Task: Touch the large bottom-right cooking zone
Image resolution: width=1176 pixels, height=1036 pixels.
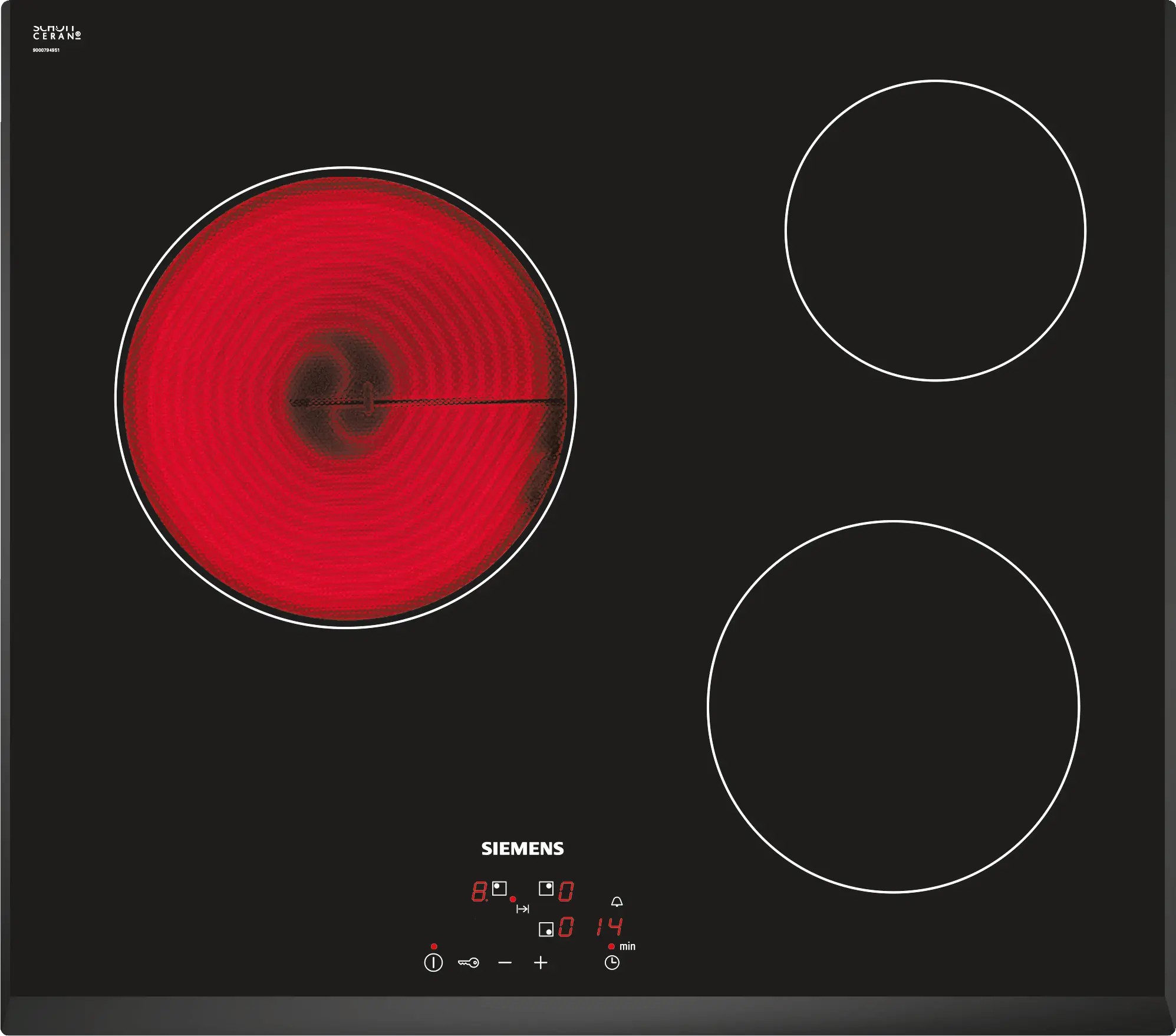Action: pyautogui.click(x=893, y=706)
